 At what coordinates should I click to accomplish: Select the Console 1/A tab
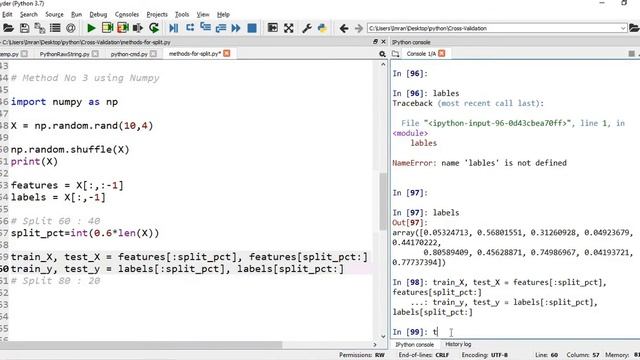coord(421,53)
